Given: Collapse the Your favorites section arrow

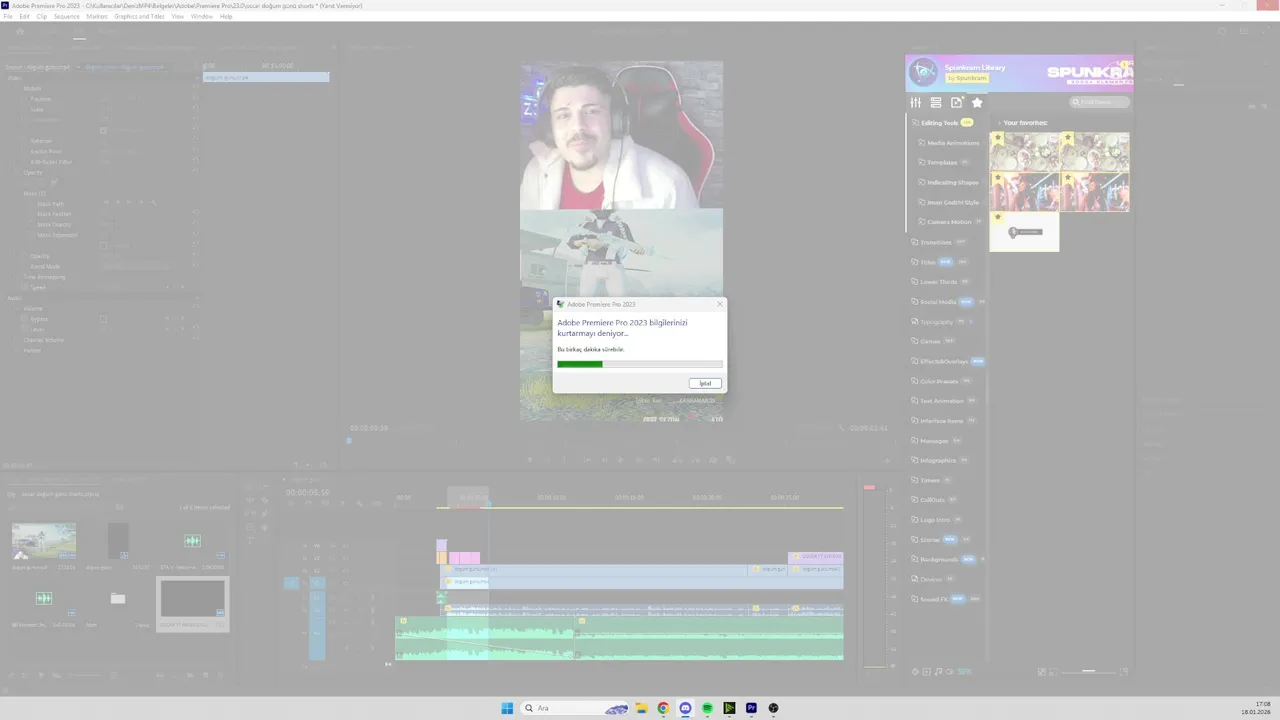Looking at the screenshot, I should [998, 123].
